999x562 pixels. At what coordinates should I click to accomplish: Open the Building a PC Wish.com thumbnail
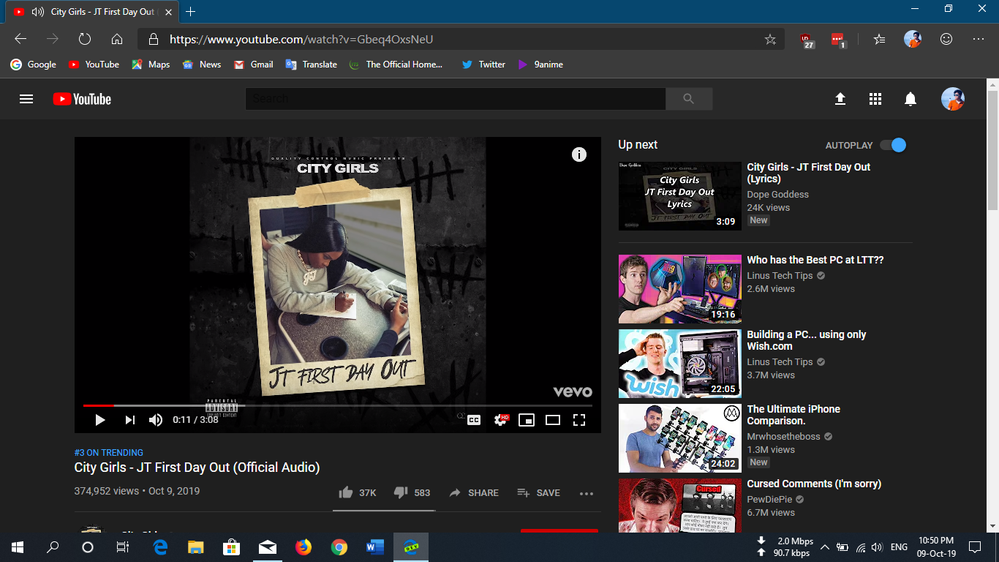coord(679,363)
